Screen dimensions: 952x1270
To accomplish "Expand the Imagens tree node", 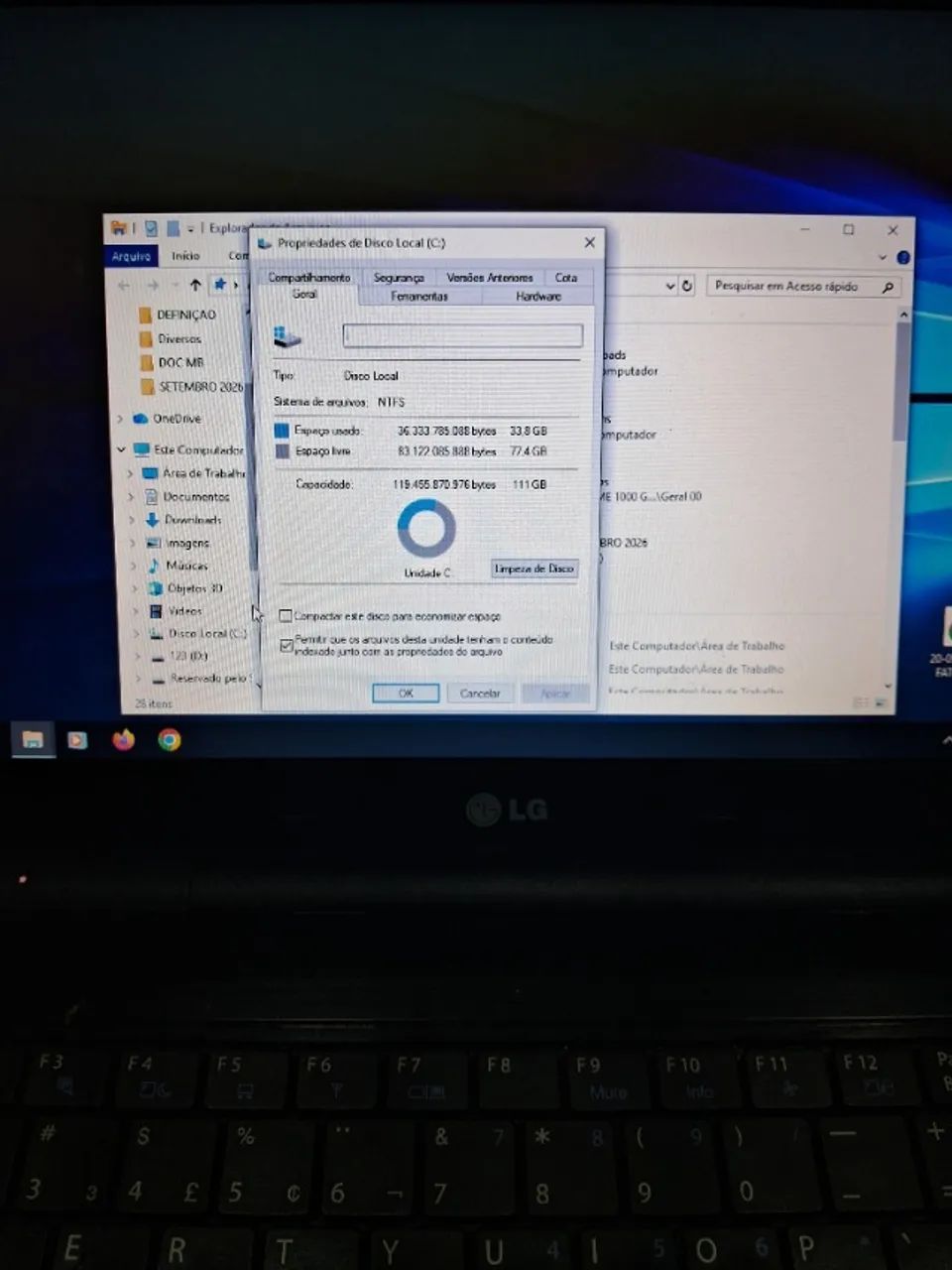I will tap(134, 543).
